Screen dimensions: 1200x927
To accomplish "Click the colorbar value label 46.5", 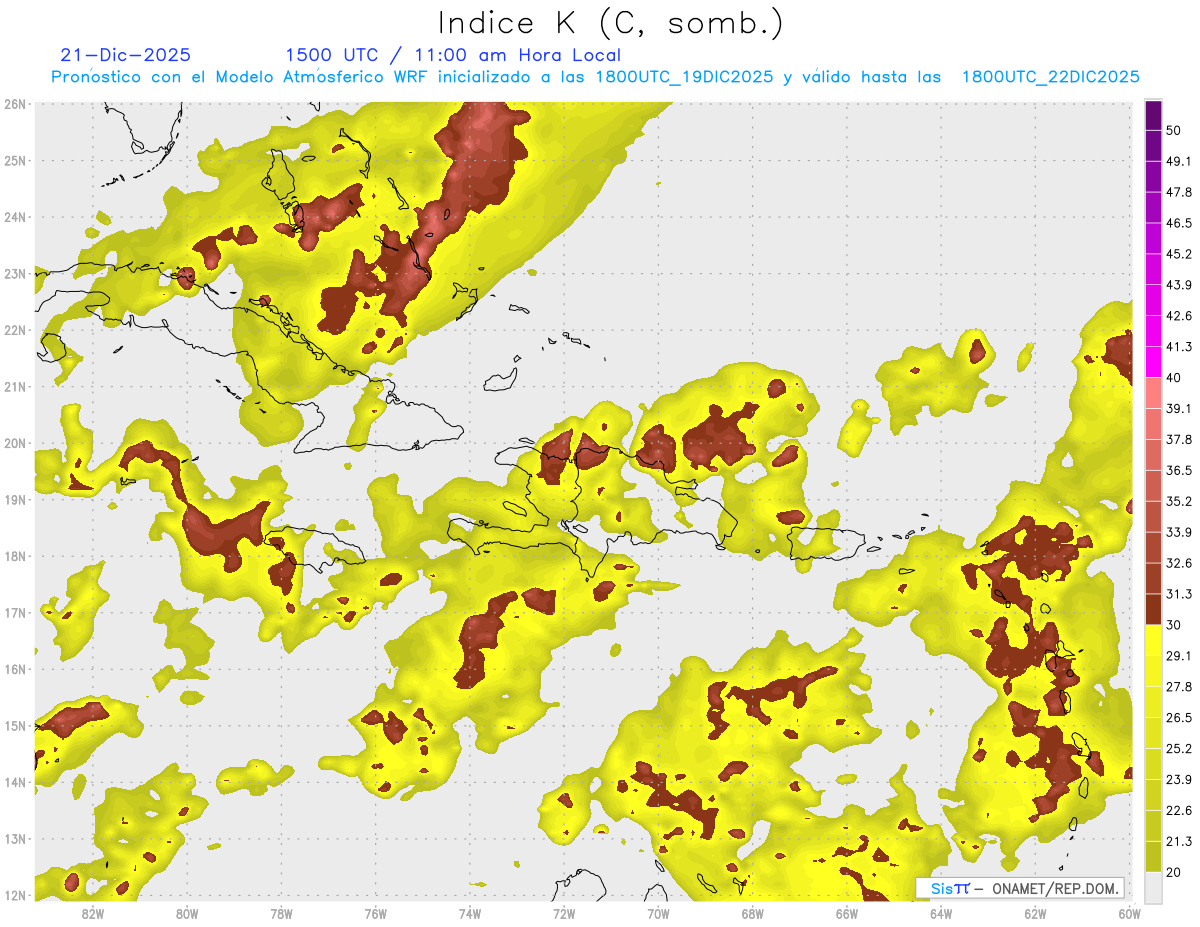I will pos(1179,223).
